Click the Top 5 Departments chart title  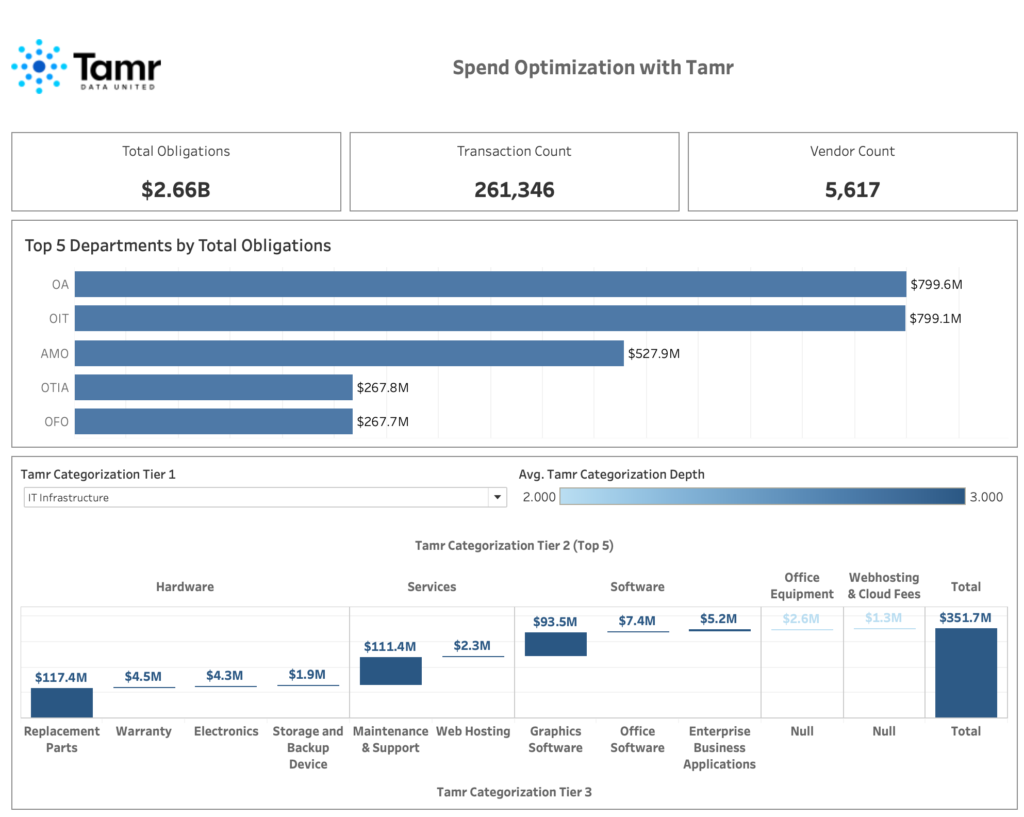(x=178, y=246)
